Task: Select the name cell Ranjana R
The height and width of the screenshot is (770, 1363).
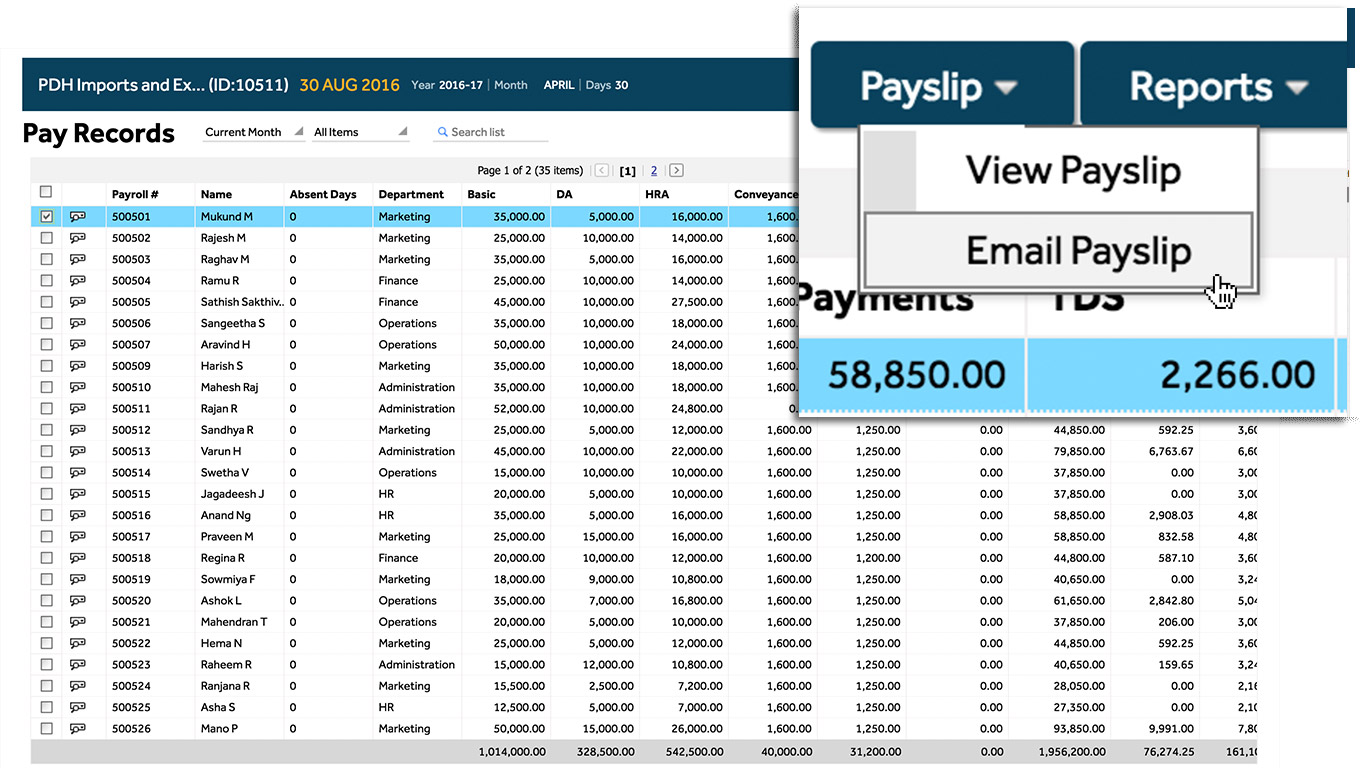Action: point(225,686)
